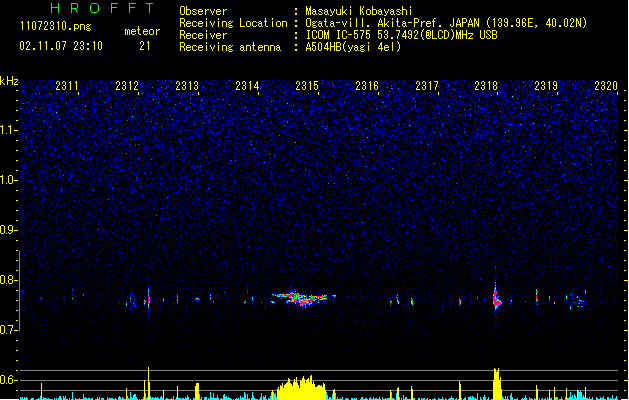
Task: Click the 0.6 kHz frequency label
Action: (x=9, y=380)
